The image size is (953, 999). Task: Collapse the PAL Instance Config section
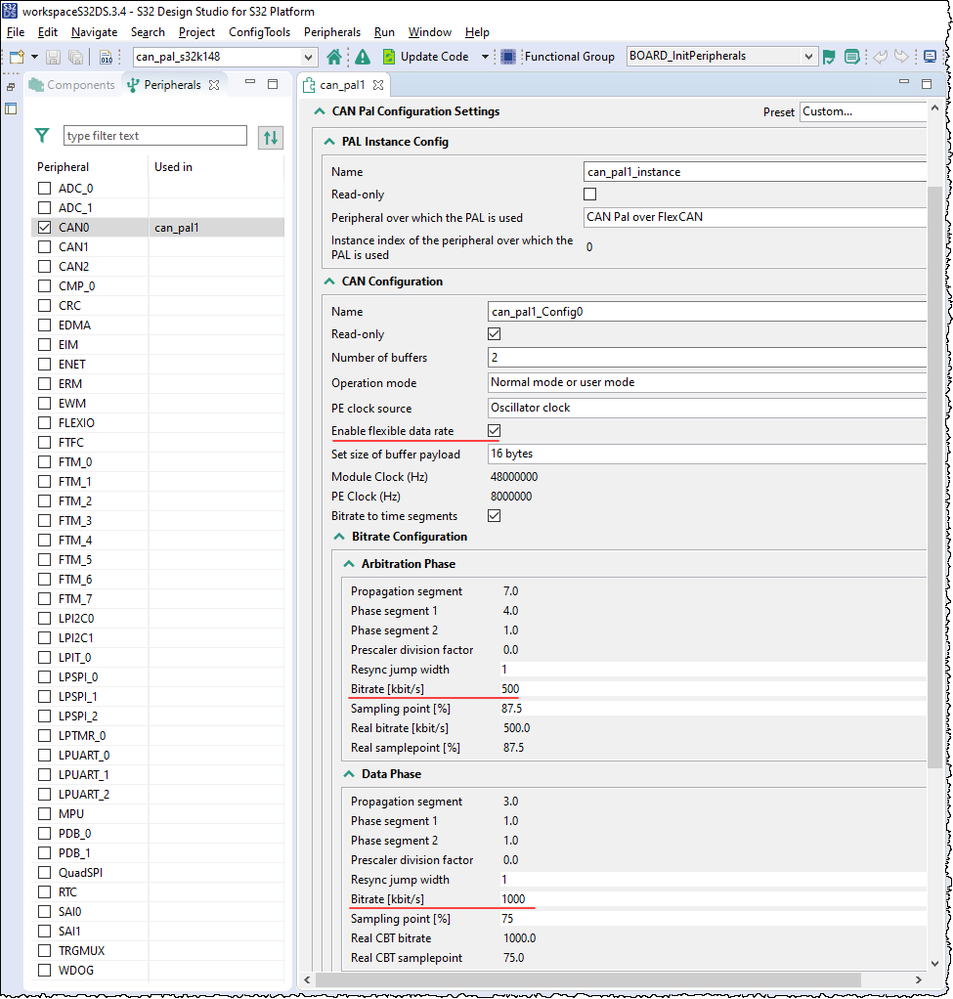330,141
